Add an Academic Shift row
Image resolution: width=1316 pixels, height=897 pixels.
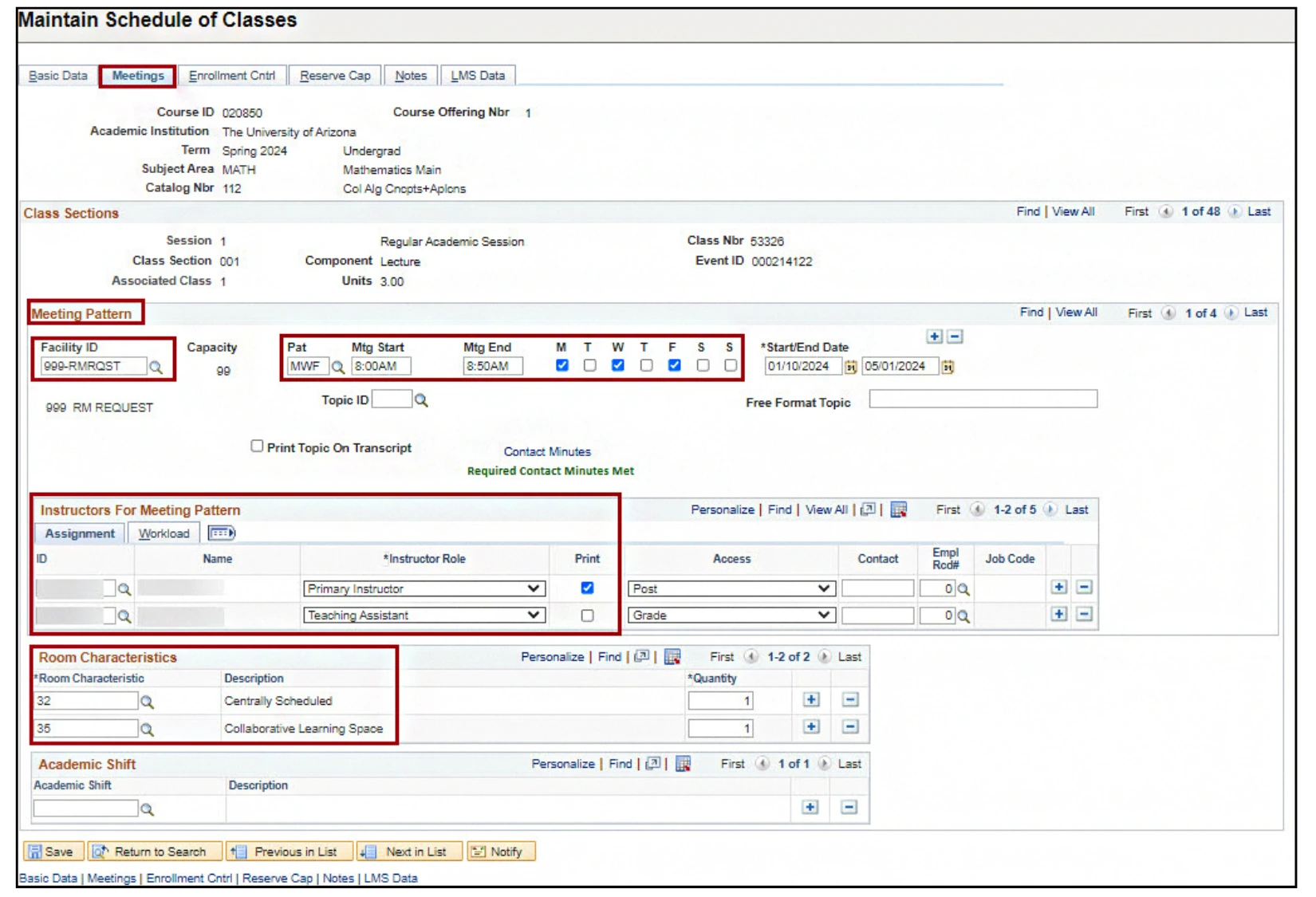tap(810, 807)
